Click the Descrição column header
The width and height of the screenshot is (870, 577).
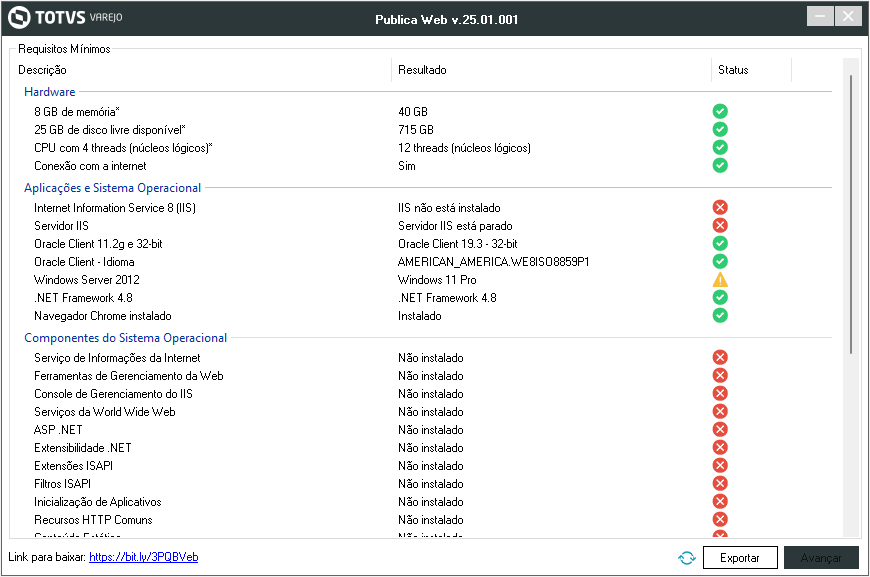[42, 70]
